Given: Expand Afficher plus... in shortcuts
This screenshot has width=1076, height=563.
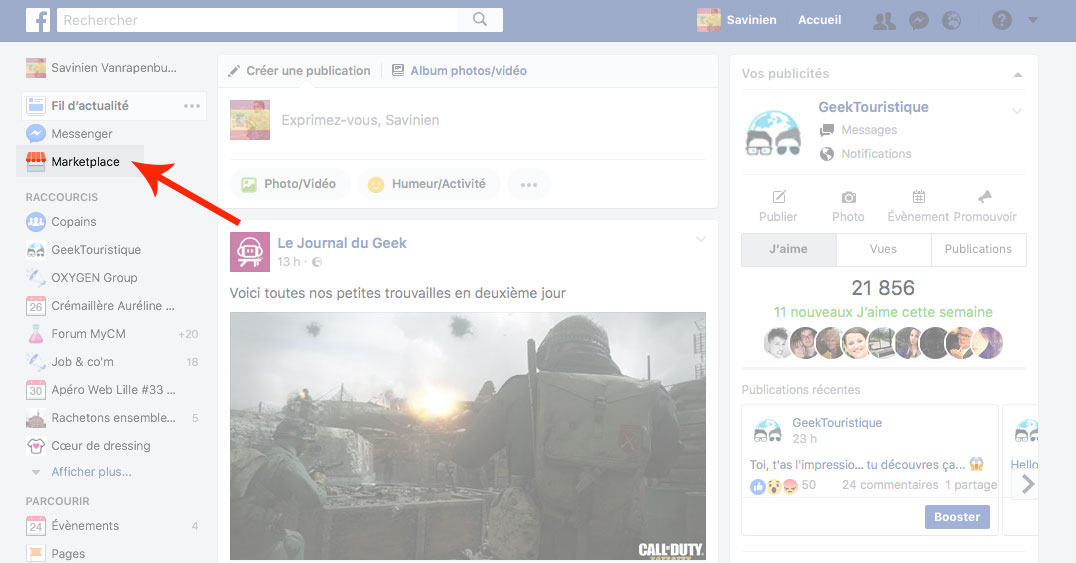Looking at the screenshot, I should 91,472.
